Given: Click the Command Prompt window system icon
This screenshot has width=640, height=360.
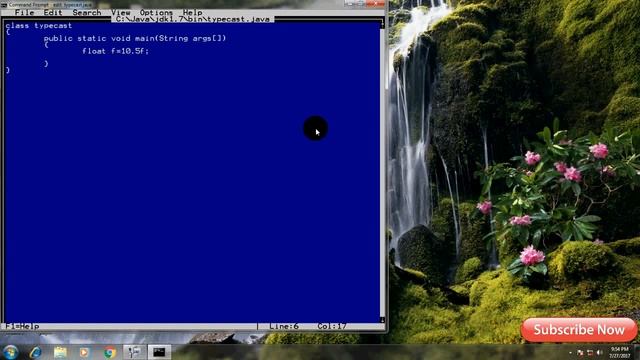Looking at the screenshot, I should pos(4,4).
